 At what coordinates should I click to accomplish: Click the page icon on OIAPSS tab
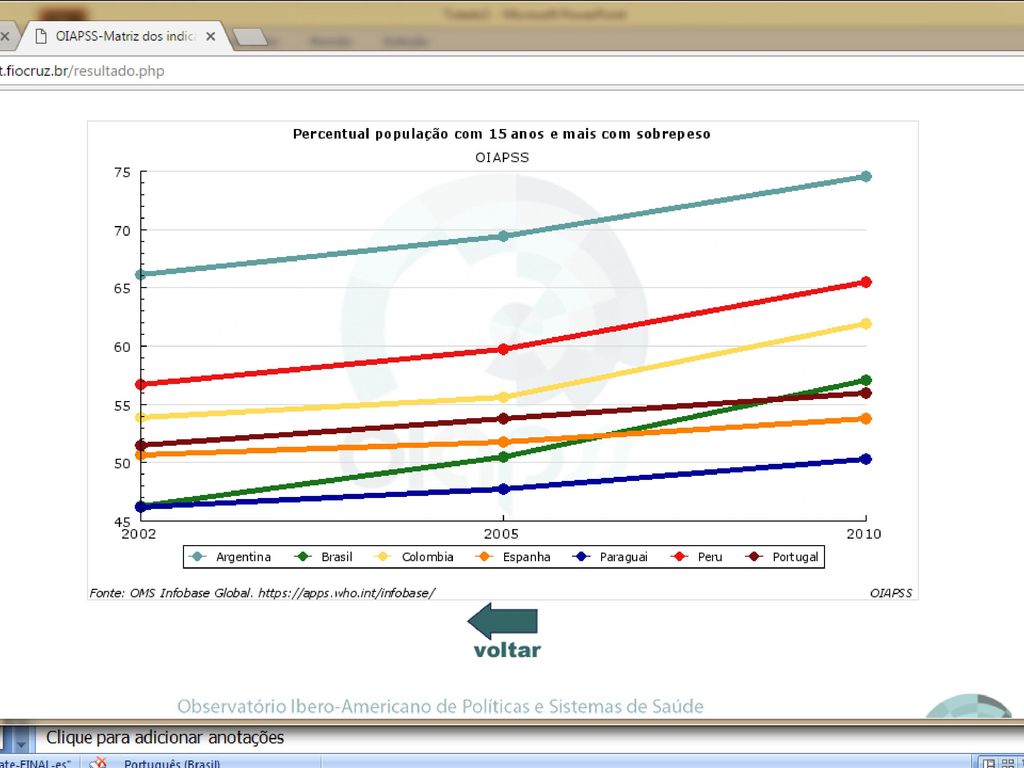tap(40, 37)
